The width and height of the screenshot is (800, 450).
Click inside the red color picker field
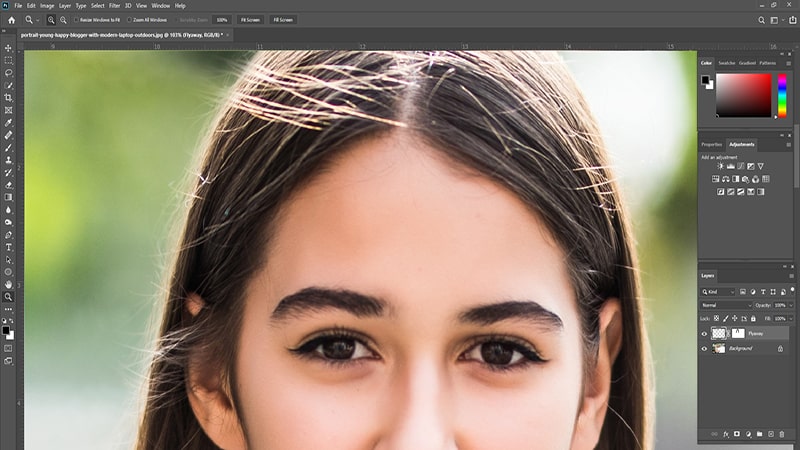[742, 95]
